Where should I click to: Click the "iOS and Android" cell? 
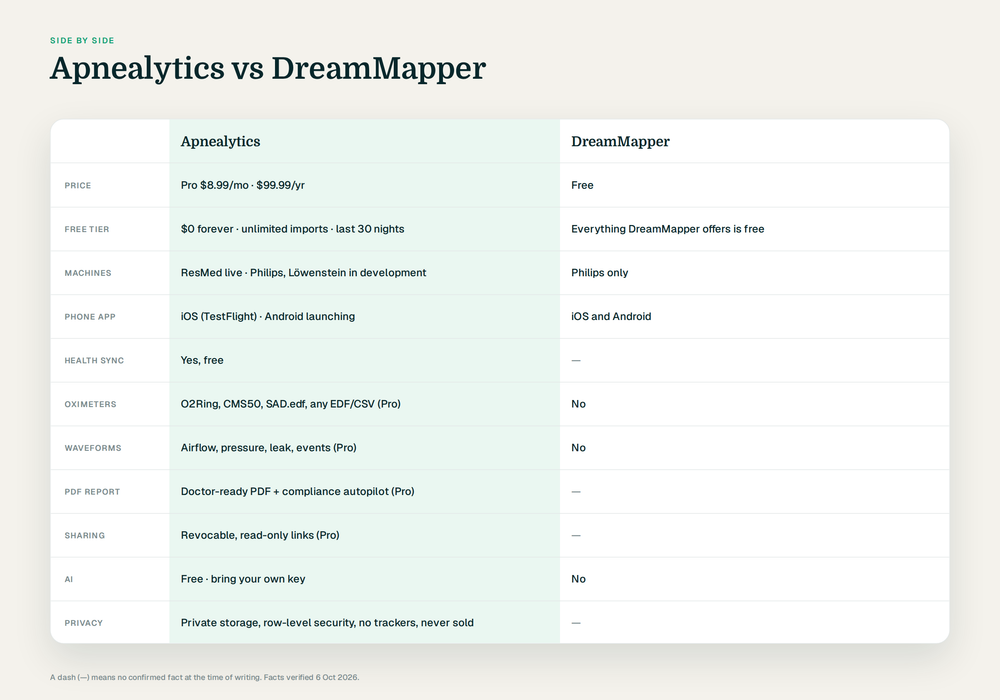[611, 316]
